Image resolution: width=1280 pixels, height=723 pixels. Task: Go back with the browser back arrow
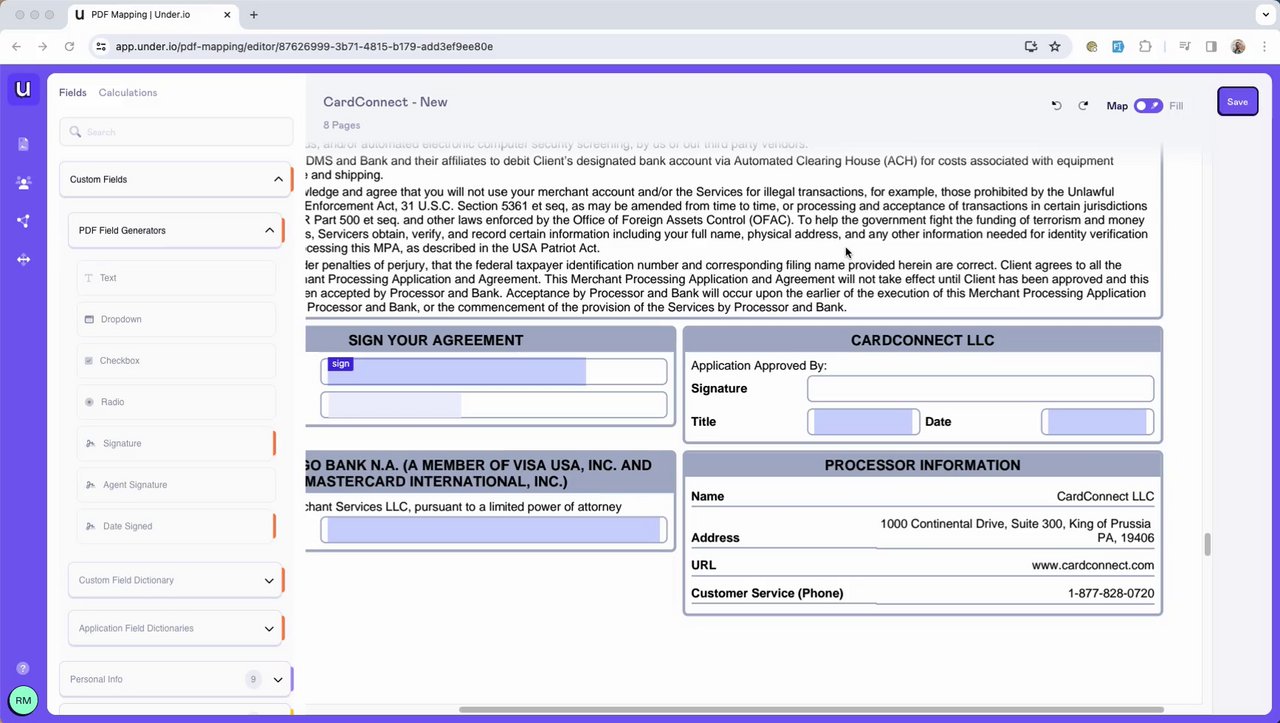pyautogui.click(x=16, y=46)
